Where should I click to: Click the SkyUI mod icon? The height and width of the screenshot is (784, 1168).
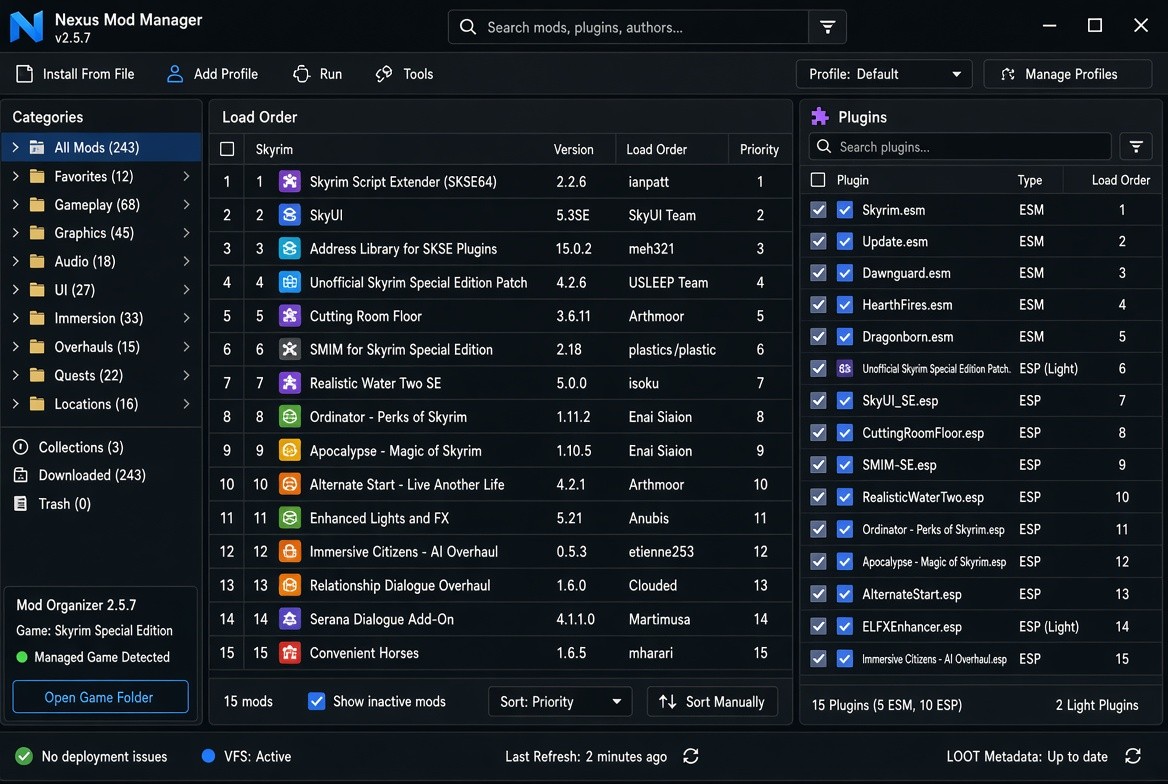tap(290, 215)
